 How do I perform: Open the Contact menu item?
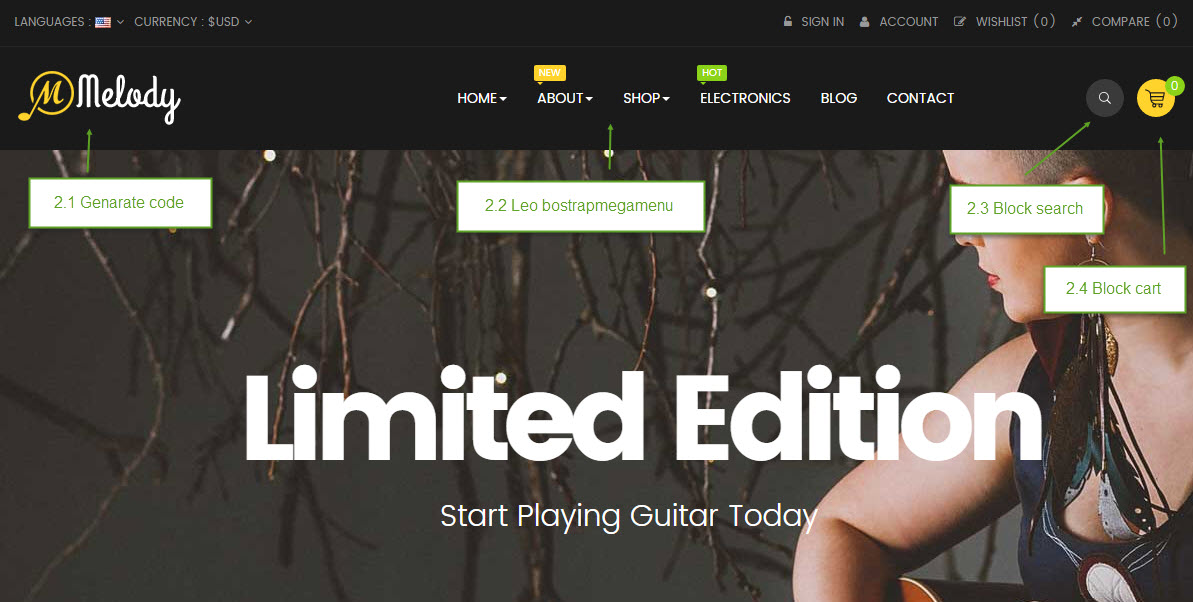click(920, 98)
